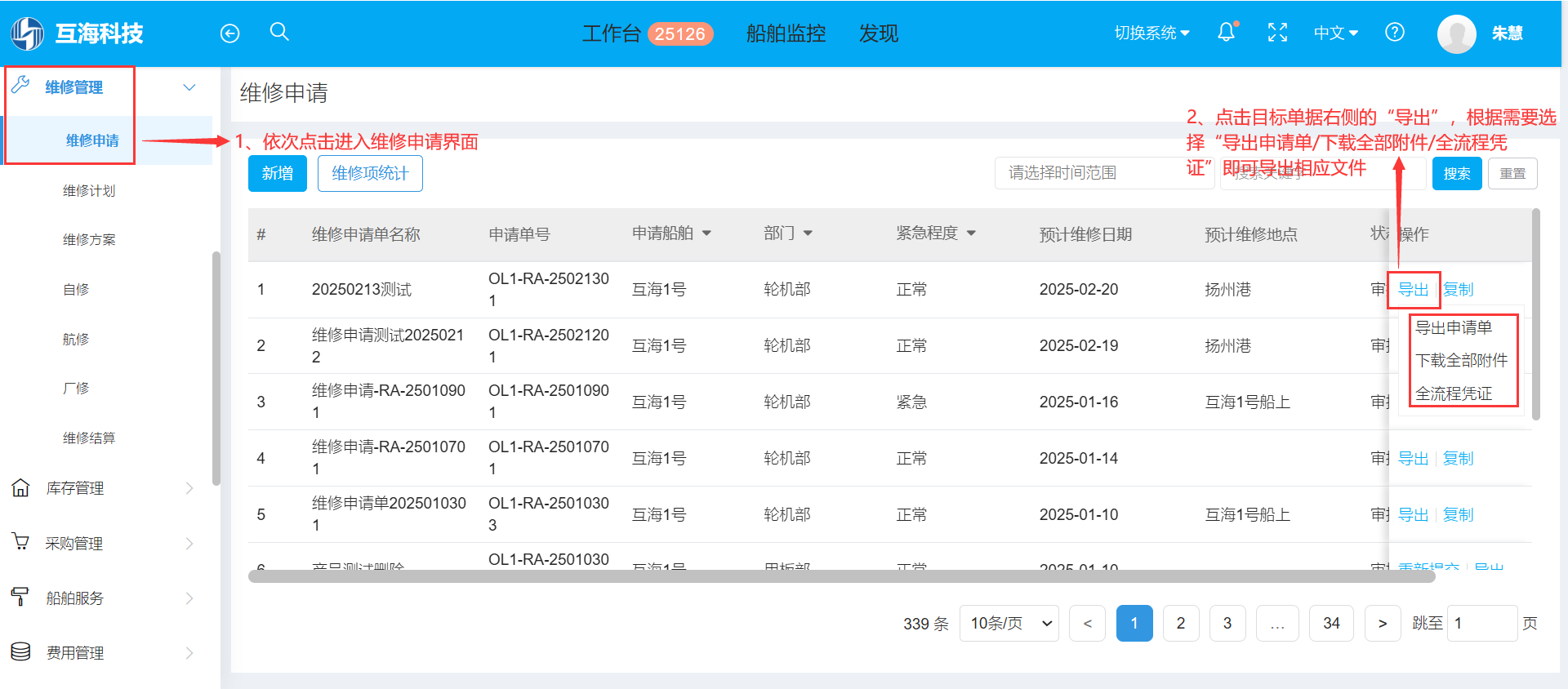The height and width of the screenshot is (689, 1568).
Task: Select 维修计划 in the sidebar
Action: click(89, 190)
